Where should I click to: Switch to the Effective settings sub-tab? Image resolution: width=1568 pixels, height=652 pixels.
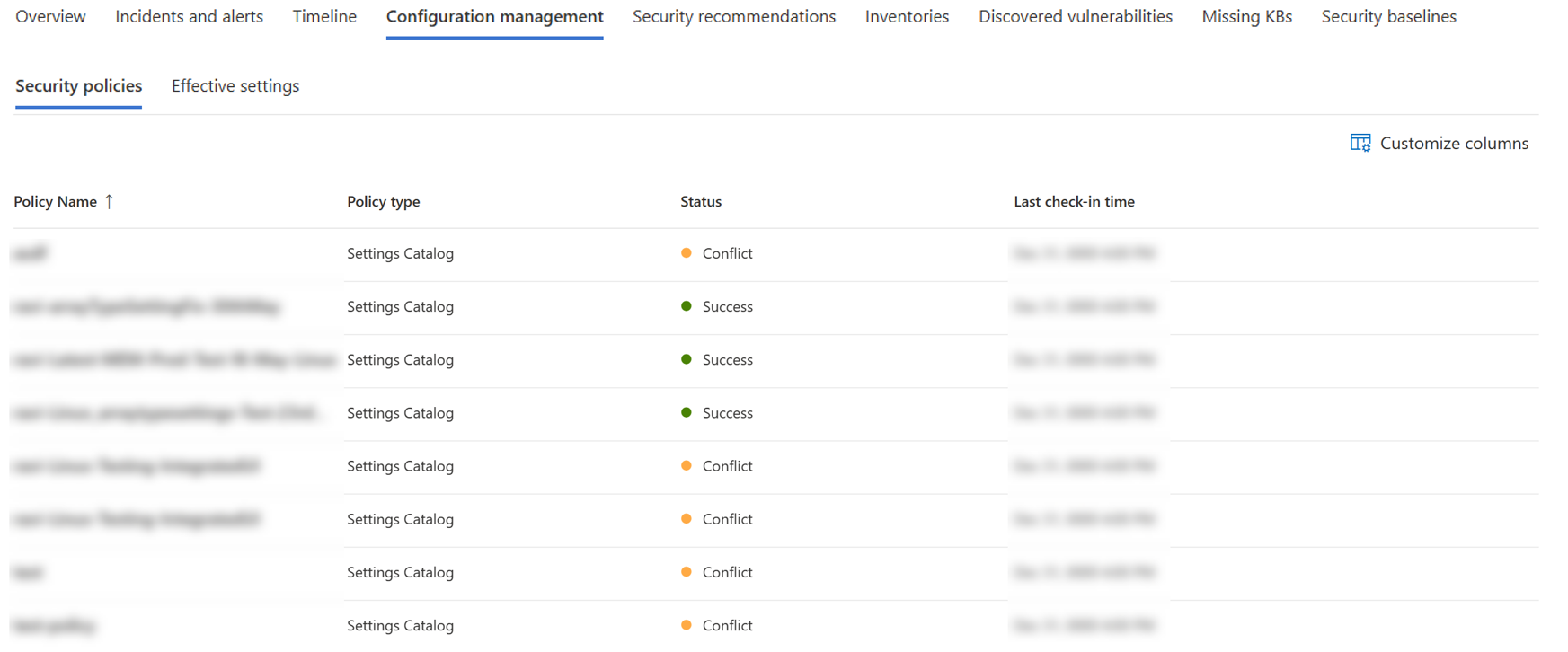click(235, 86)
